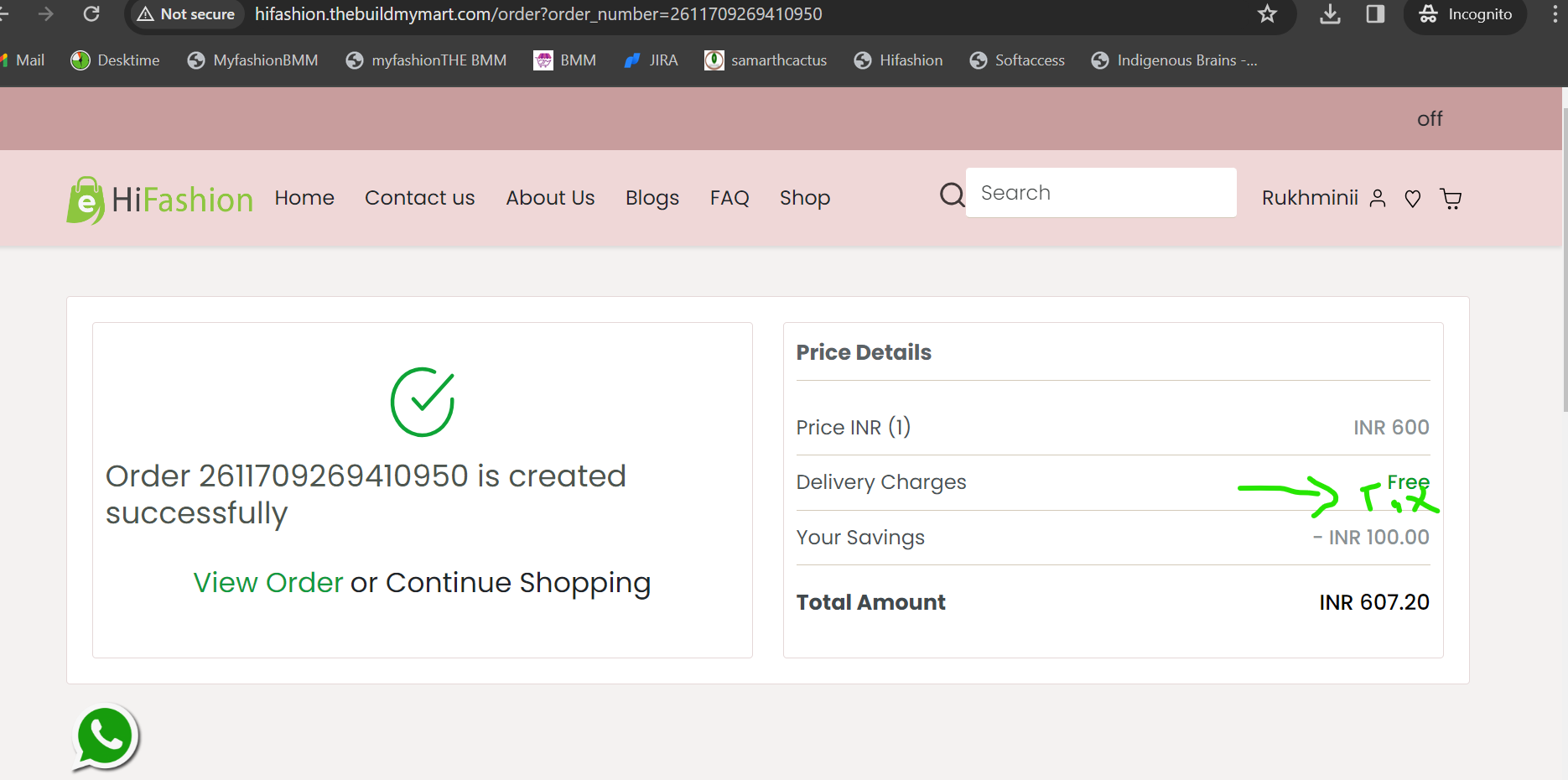Toggle the browser side panel icon
The width and height of the screenshot is (1568, 780).
click(x=1375, y=14)
